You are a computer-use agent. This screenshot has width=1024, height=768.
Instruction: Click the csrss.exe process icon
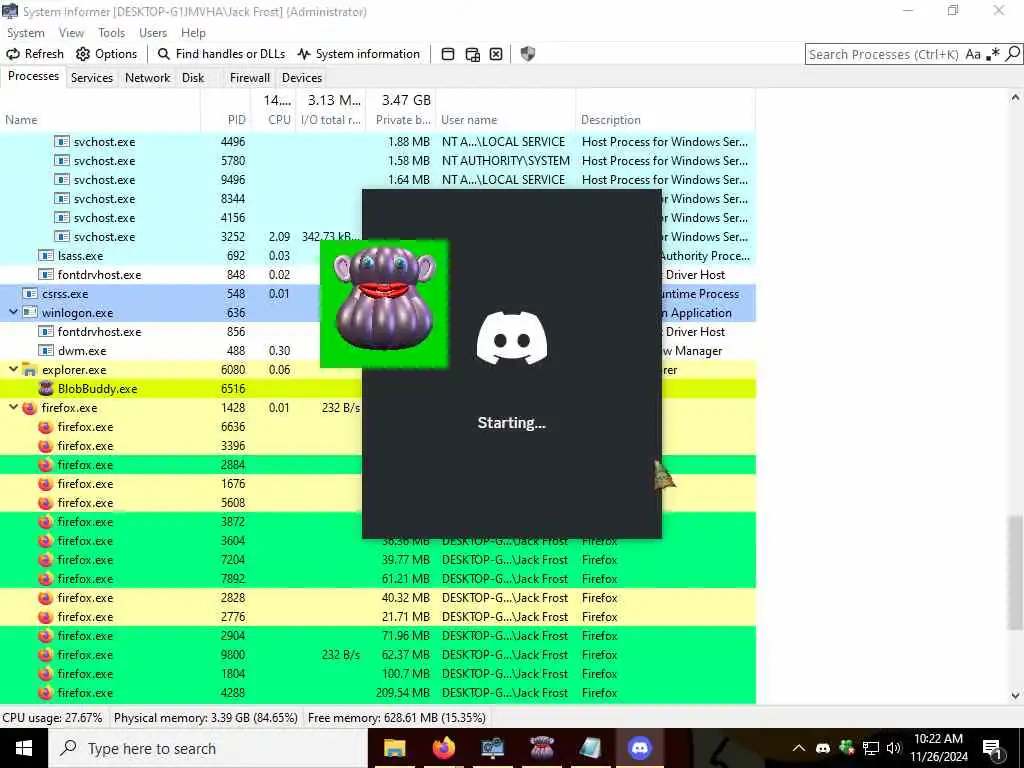30,294
